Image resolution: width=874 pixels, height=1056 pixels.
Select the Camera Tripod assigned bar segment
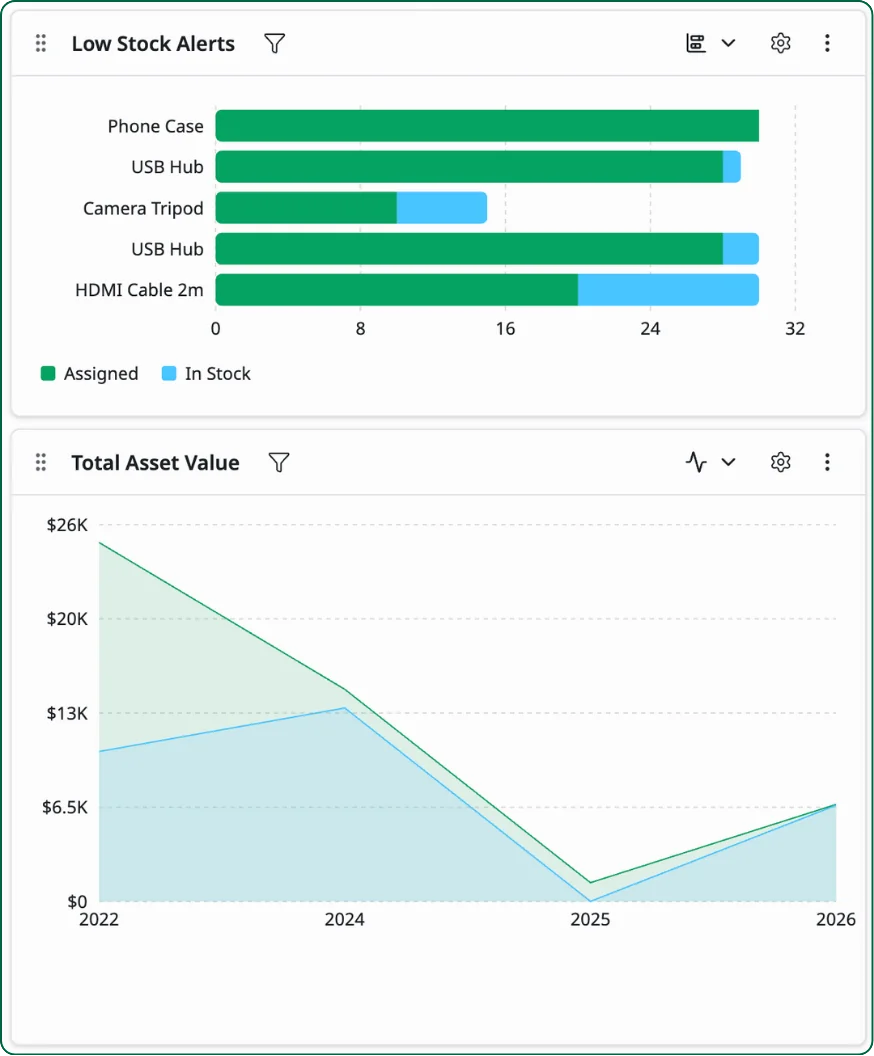click(x=306, y=207)
